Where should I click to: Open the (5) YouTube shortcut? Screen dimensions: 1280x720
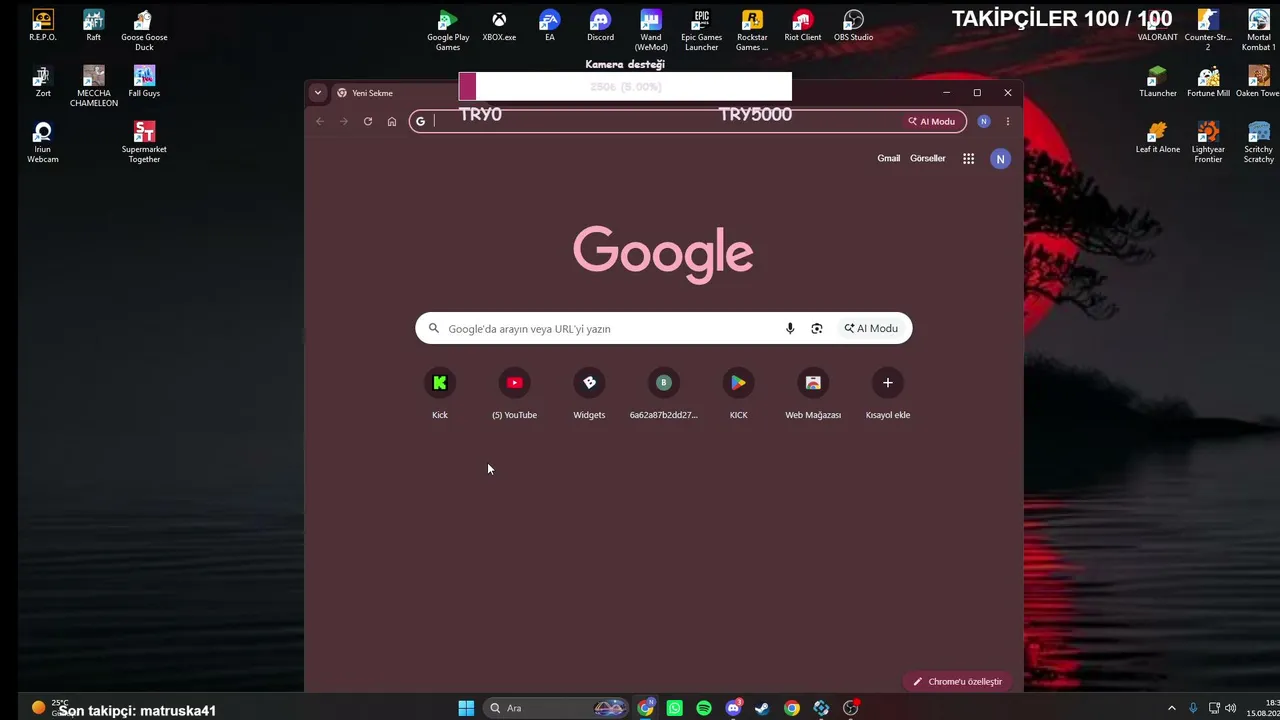tap(514, 394)
